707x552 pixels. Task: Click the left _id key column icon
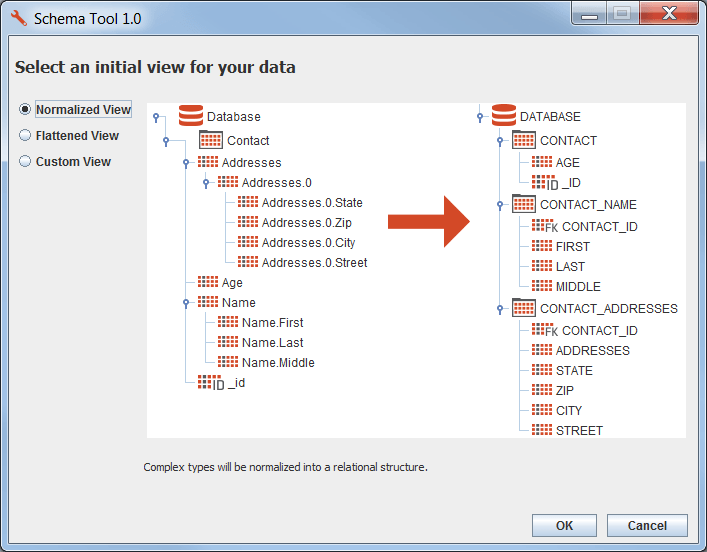(211, 383)
